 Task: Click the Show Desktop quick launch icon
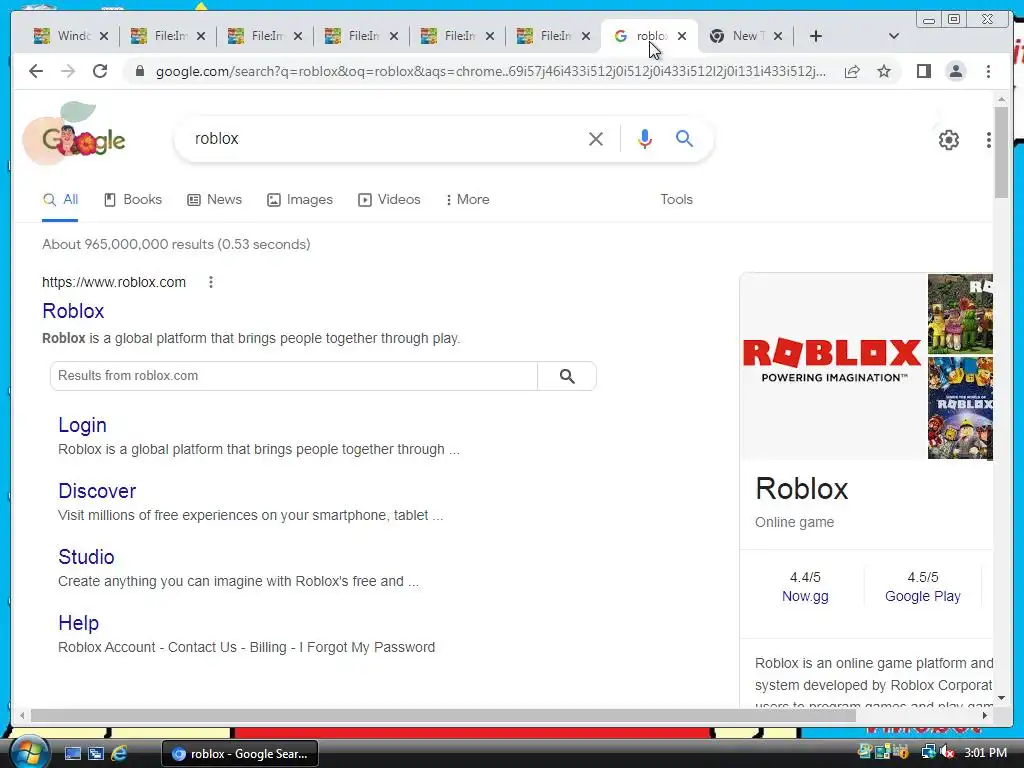coord(72,754)
